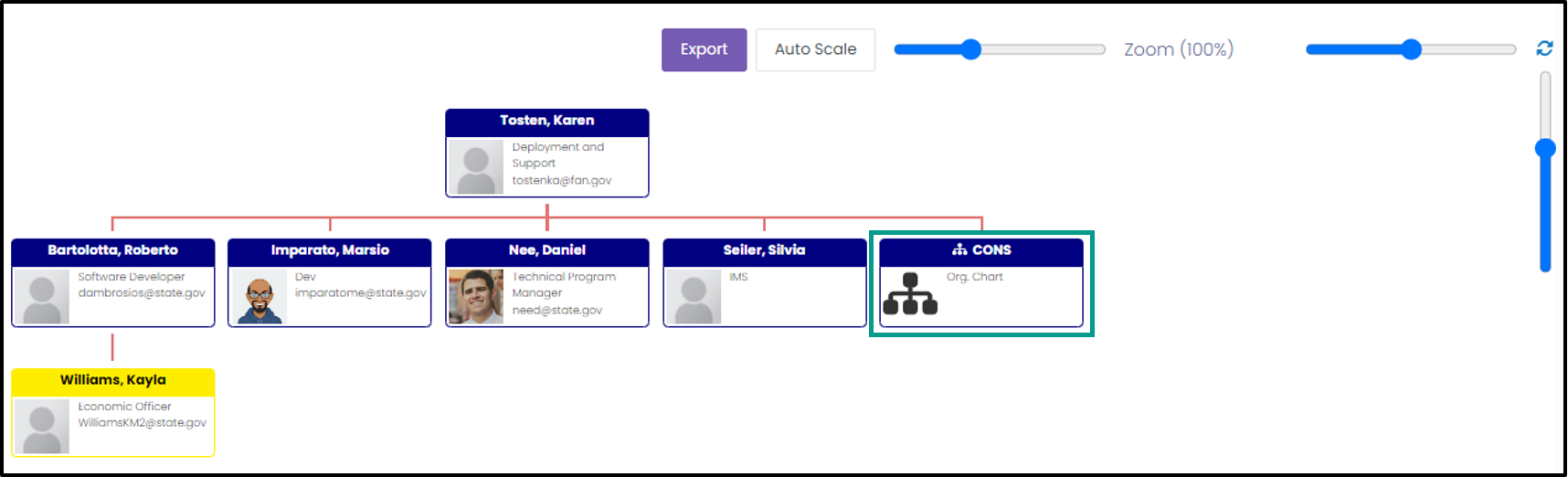Image resolution: width=1568 pixels, height=477 pixels.
Task: Click Karen Tosten's placeholder avatar
Action: (476, 166)
